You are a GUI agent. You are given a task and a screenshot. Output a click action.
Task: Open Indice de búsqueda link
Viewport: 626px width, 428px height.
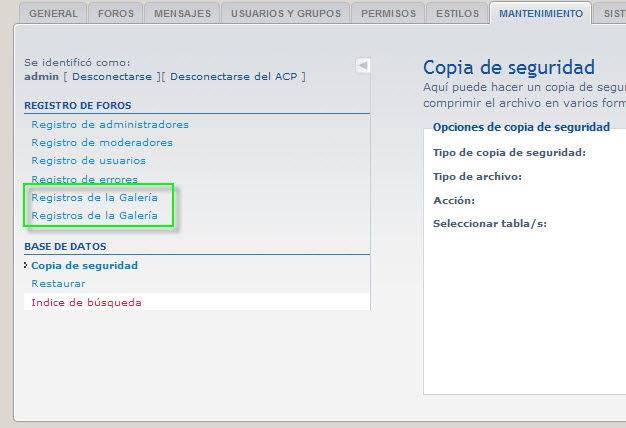86,302
